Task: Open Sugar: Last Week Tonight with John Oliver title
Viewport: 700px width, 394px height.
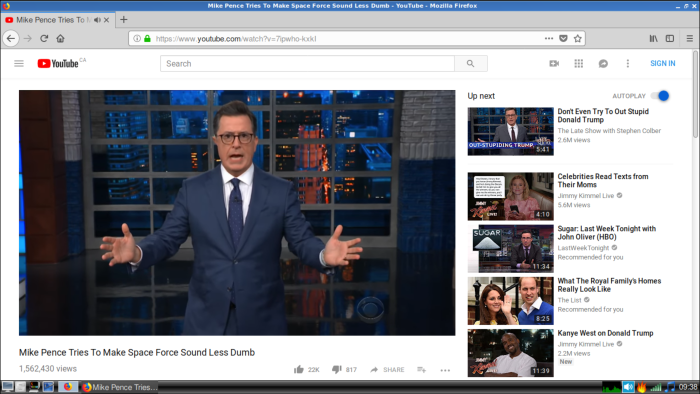Action: point(606,233)
